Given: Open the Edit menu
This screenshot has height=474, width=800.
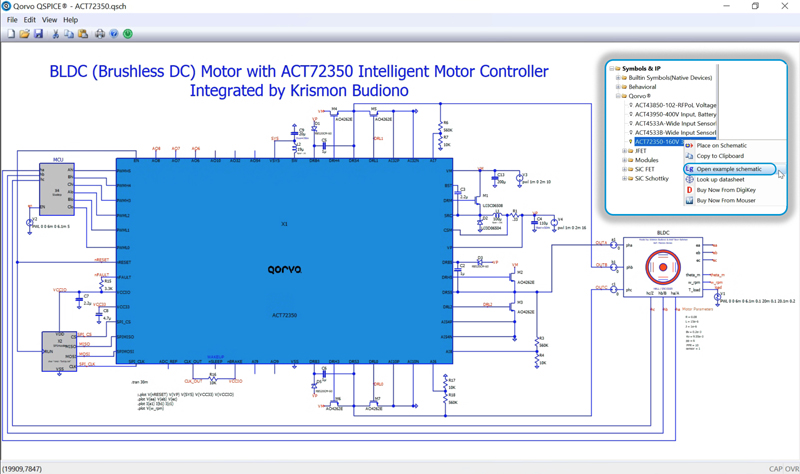Looking at the screenshot, I should click(x=30, y=19).
